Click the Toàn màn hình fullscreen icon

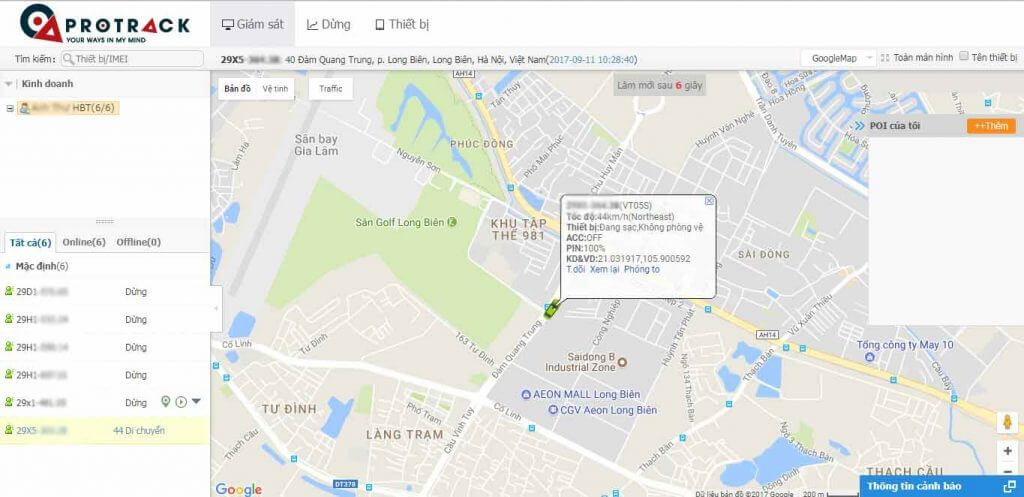(885, 58)
